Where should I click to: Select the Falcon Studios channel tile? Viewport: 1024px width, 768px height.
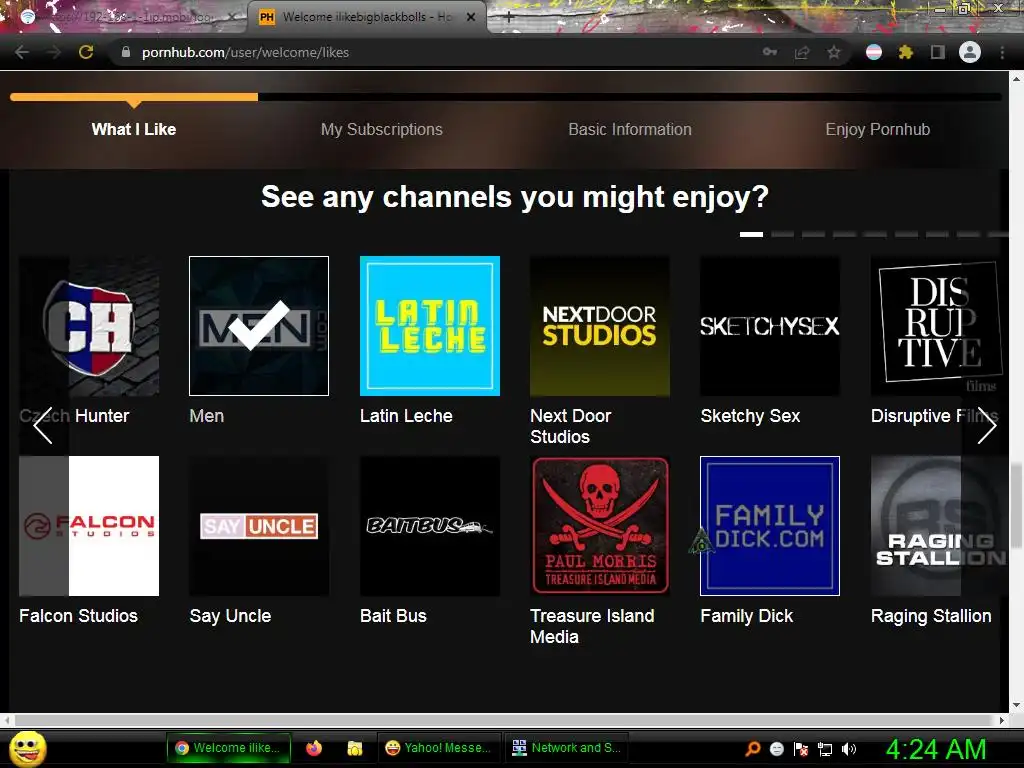(89, 526)
